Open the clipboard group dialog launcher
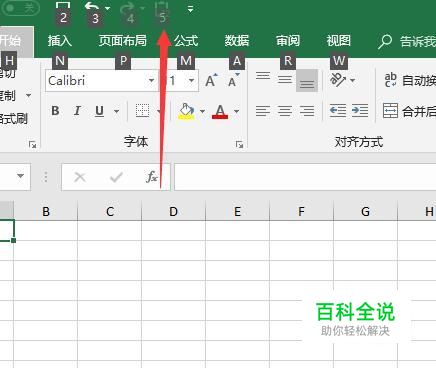This screenshot has width=436, height=368. pyautogui.click(x=32, y=144)
